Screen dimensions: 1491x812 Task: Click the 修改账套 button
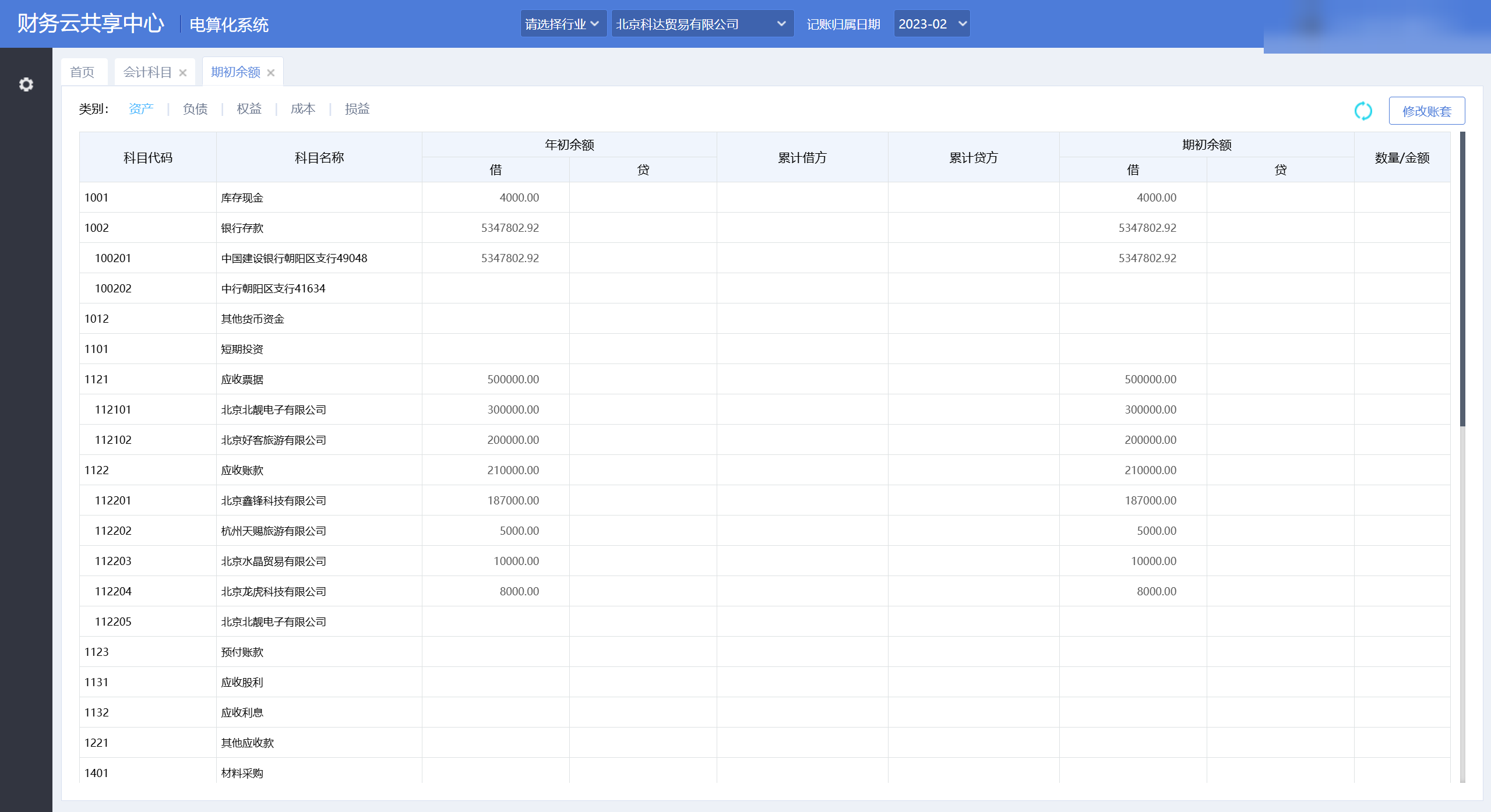(x=1426, y=111)
